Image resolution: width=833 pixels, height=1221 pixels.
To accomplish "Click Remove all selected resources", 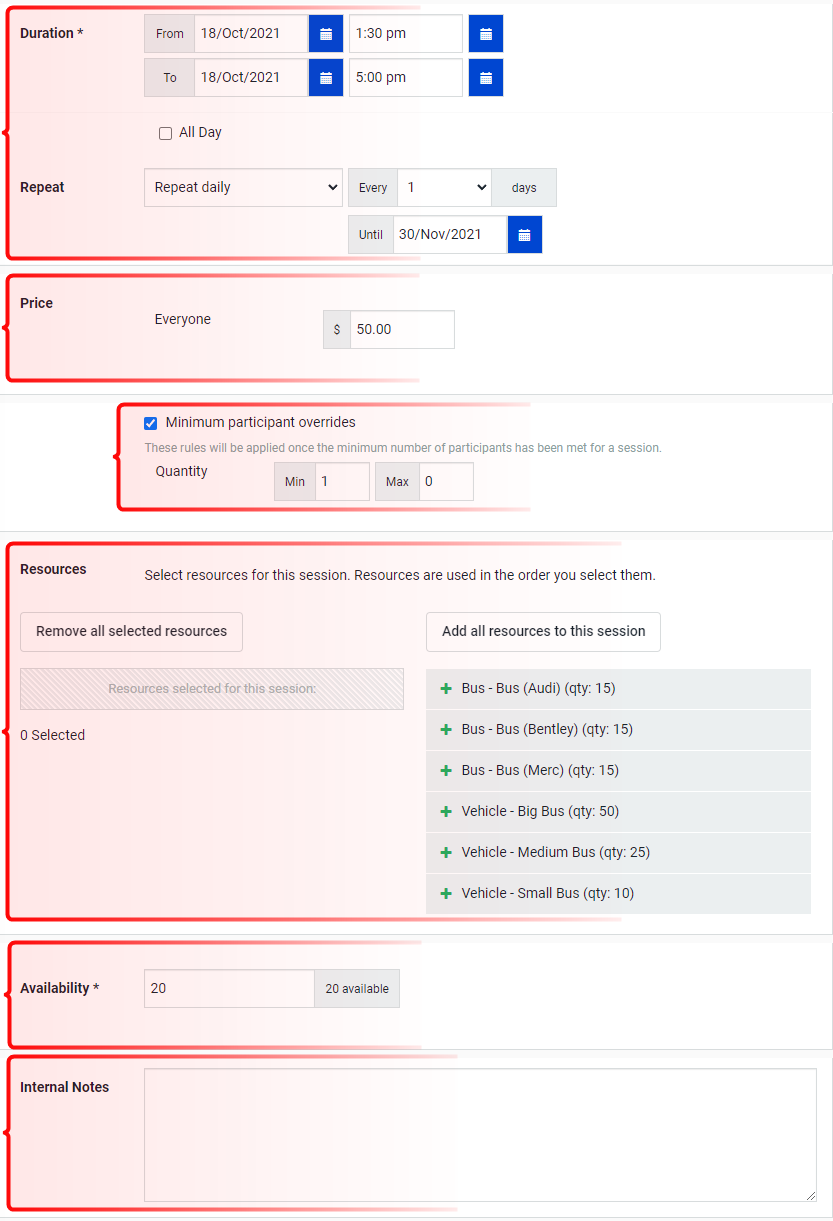I will pos(131,632).
